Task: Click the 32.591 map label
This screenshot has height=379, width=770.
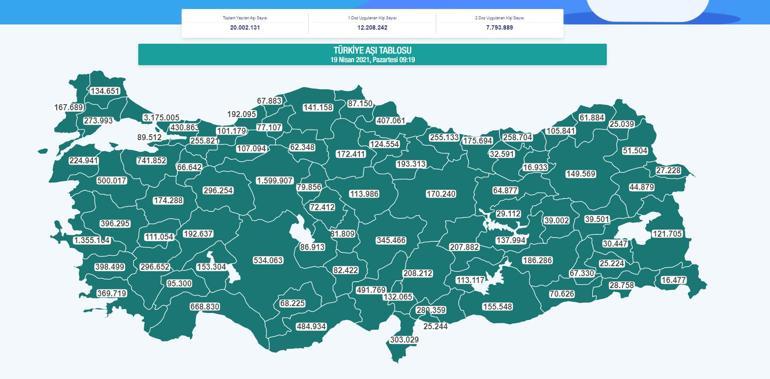Action: (x=502, y=154)
